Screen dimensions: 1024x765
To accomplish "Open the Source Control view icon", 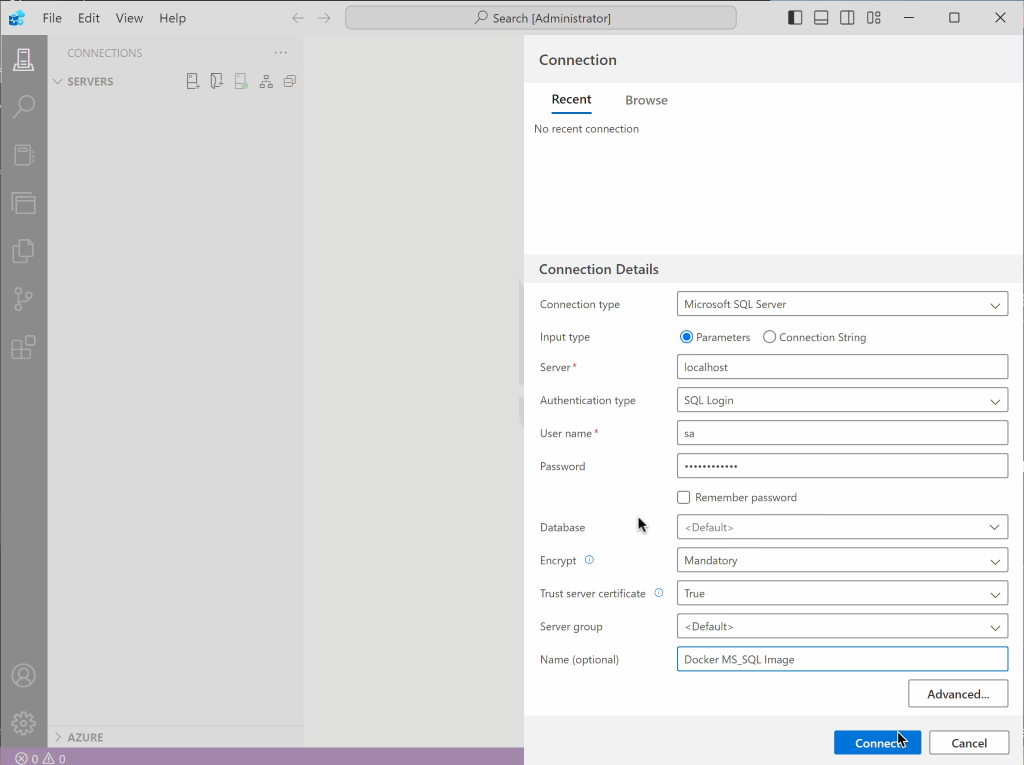I will click(24, 299).
